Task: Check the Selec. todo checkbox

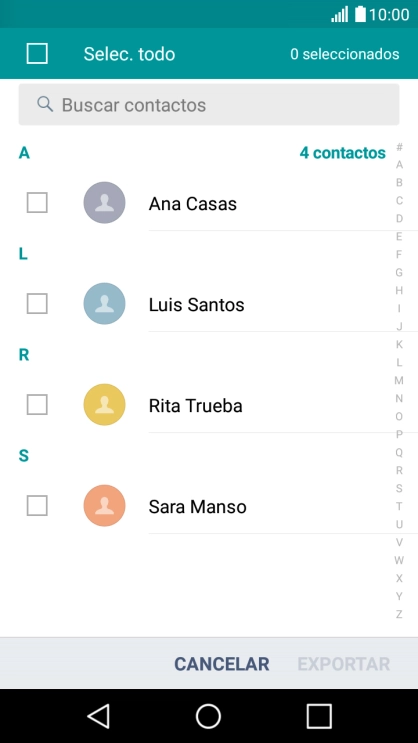Action: [x=37, y=54]
